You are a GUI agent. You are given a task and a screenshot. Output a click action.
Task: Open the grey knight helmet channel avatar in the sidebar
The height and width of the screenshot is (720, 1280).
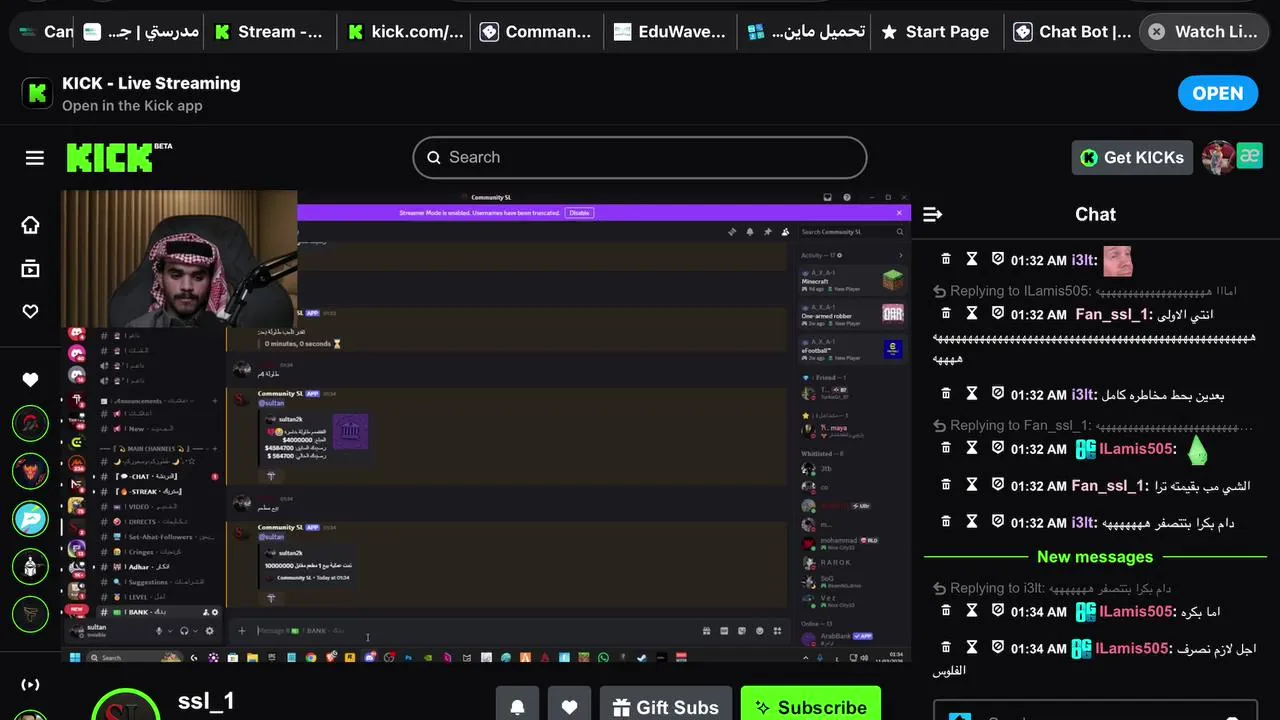click(31, 567)
